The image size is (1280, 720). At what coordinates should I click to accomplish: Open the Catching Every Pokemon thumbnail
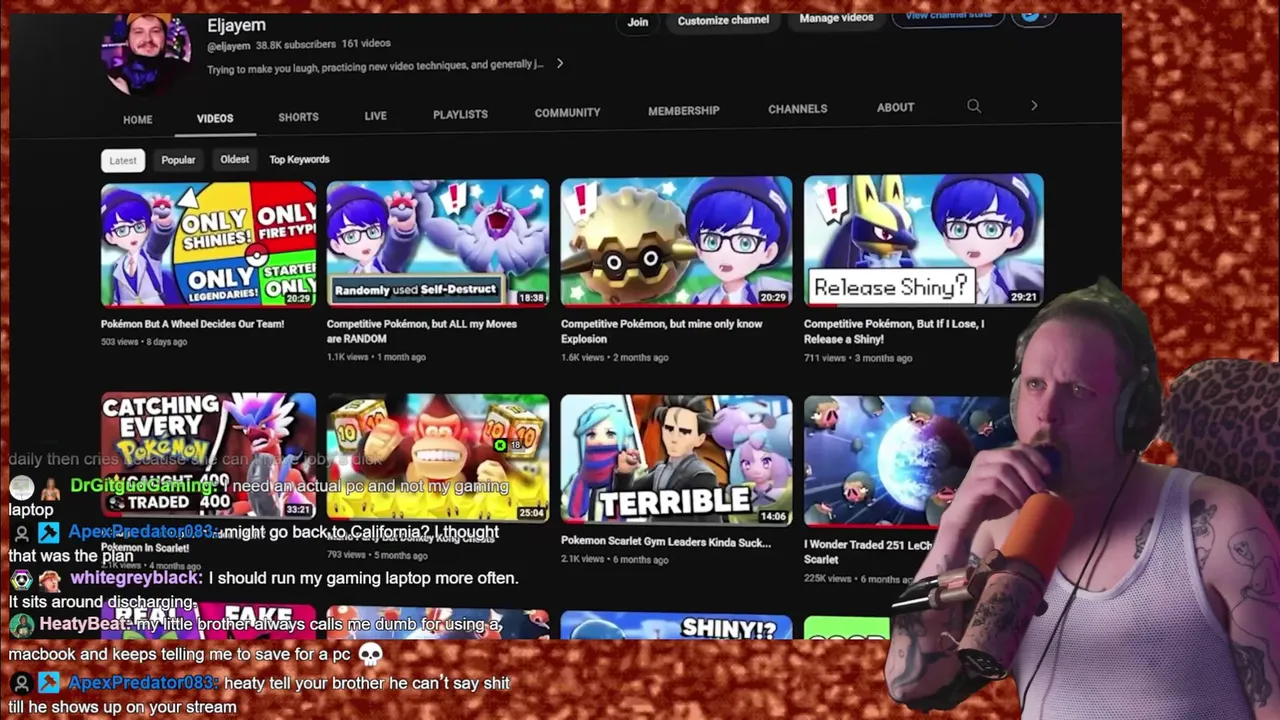pos(208,456)
